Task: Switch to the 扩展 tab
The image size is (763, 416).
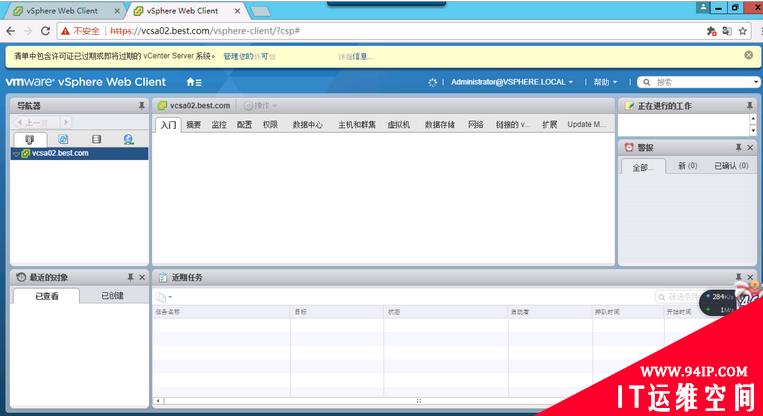Action: click(549, 125)
